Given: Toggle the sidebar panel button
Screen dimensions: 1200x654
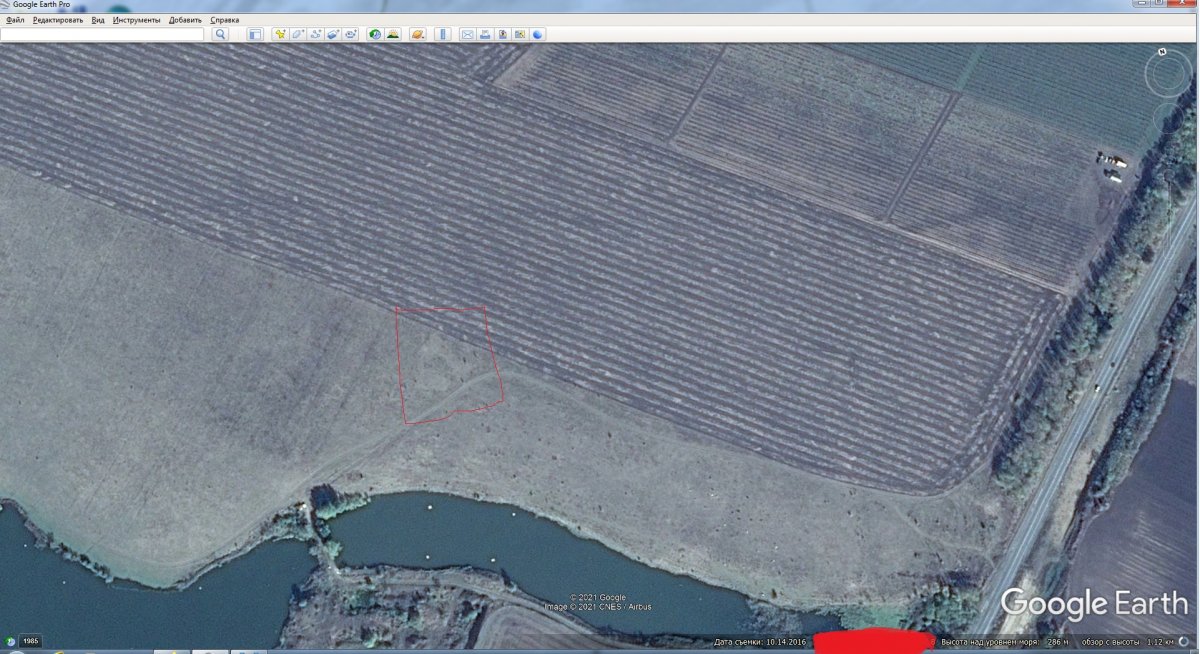Looking at the screenshot, I should [255, 34].
